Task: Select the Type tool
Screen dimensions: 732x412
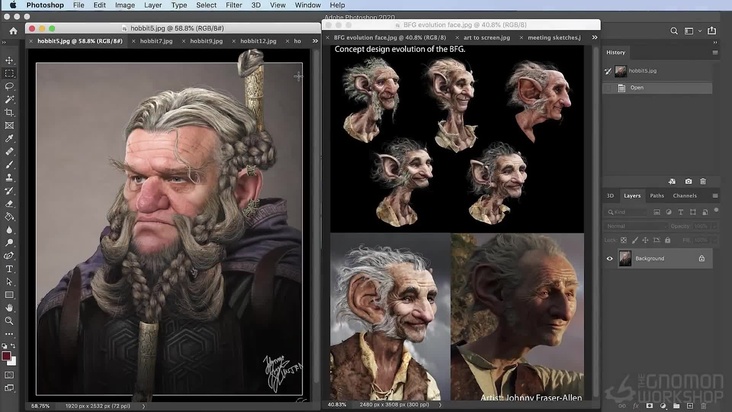Action: pyautogui.click(x=9, y=269)
